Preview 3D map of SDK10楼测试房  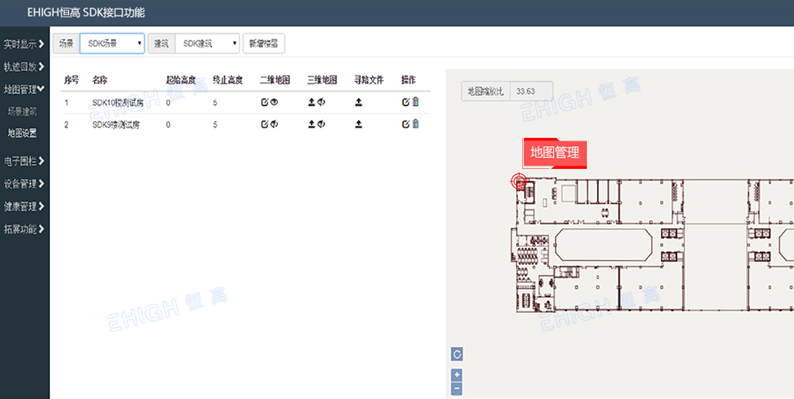pyautogui.click(x=321, y=102)
